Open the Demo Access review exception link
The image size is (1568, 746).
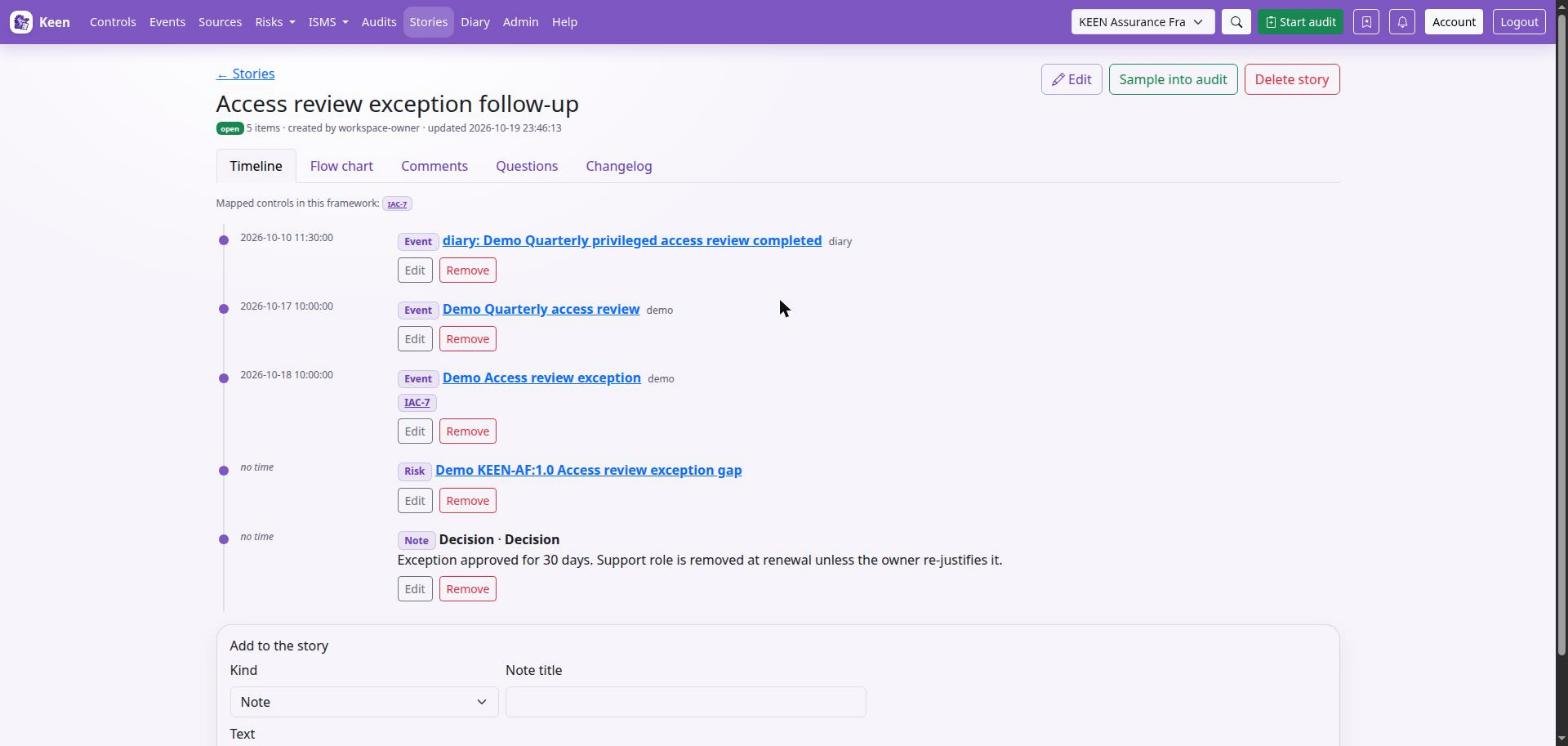(542, 378)
